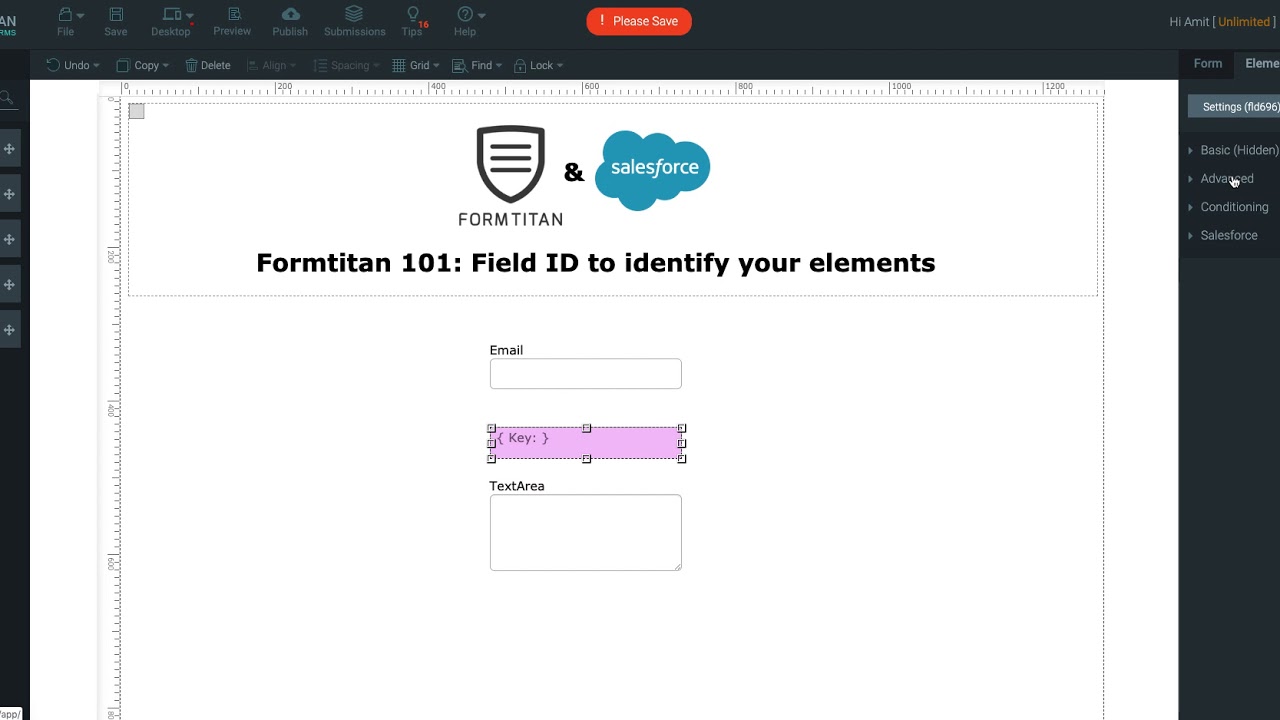This screenshot has width=1280, height=720.
Task: Open the Find dropdown
Action: tap(477, 65)
